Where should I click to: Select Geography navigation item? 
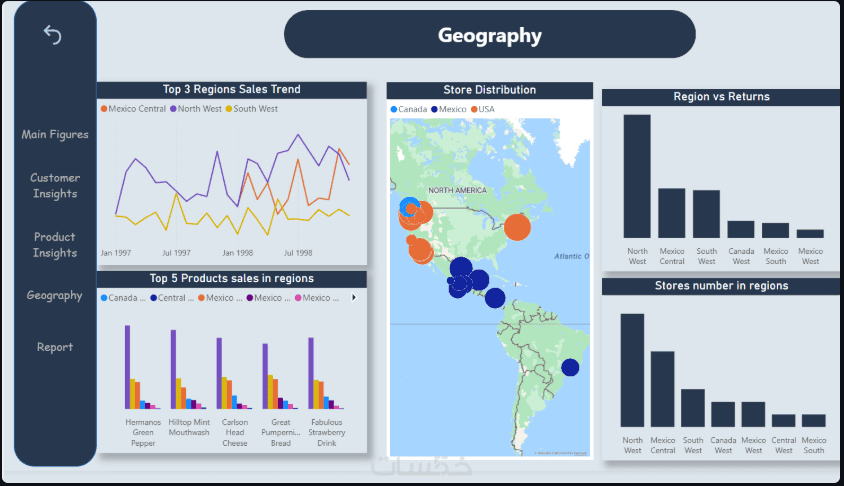point(54,295)
